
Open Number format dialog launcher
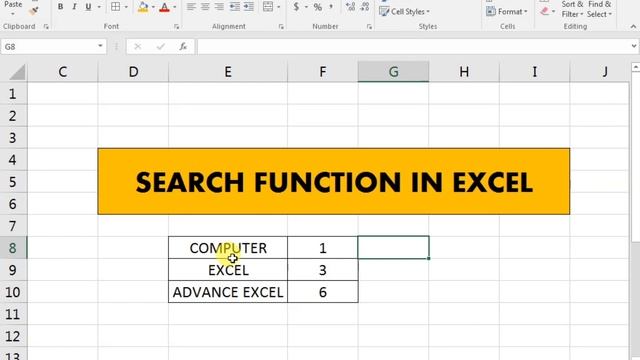(x=369, y=27)
